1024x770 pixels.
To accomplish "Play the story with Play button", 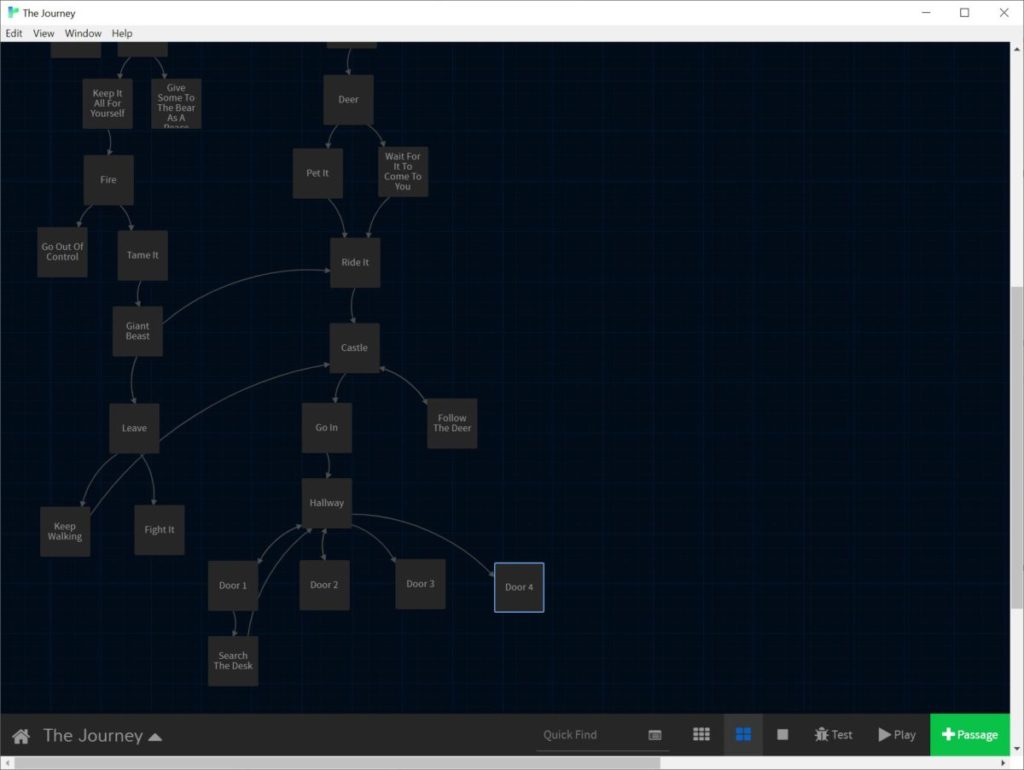I will 897,735.
